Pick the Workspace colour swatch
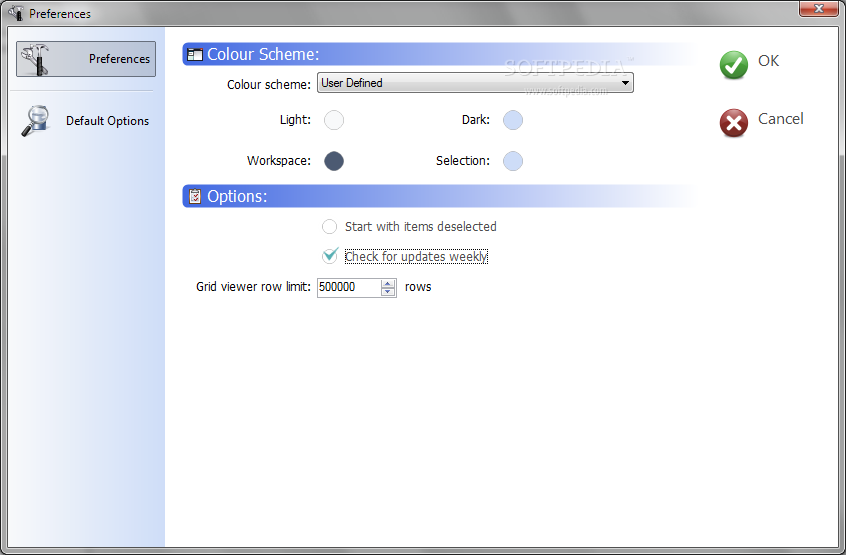Screen dimensions: 846x555 334,161
